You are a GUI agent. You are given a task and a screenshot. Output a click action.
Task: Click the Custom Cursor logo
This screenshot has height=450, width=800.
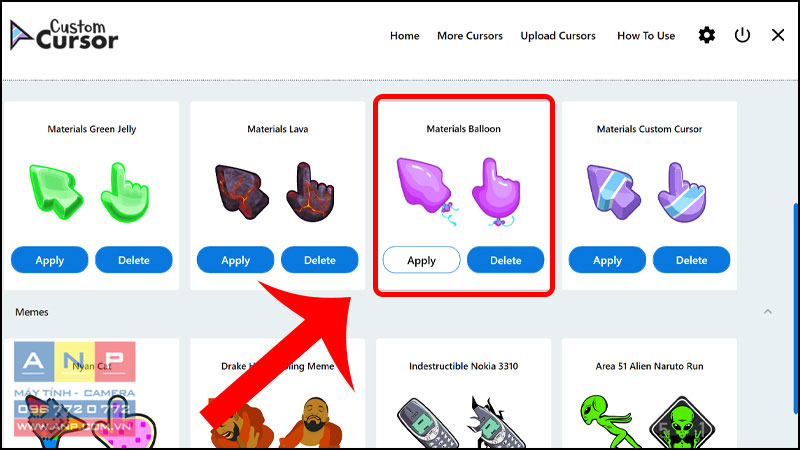tap(64, 35)
